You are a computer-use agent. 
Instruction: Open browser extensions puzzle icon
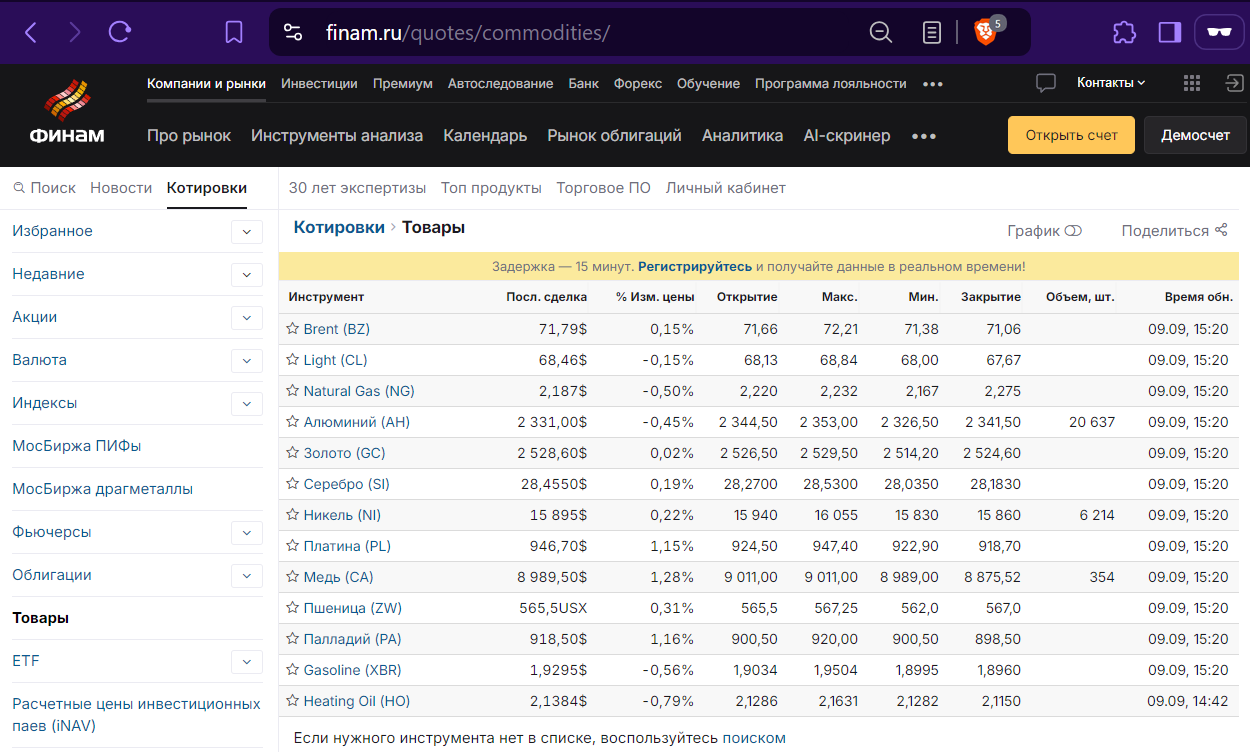click(1124, 32)
